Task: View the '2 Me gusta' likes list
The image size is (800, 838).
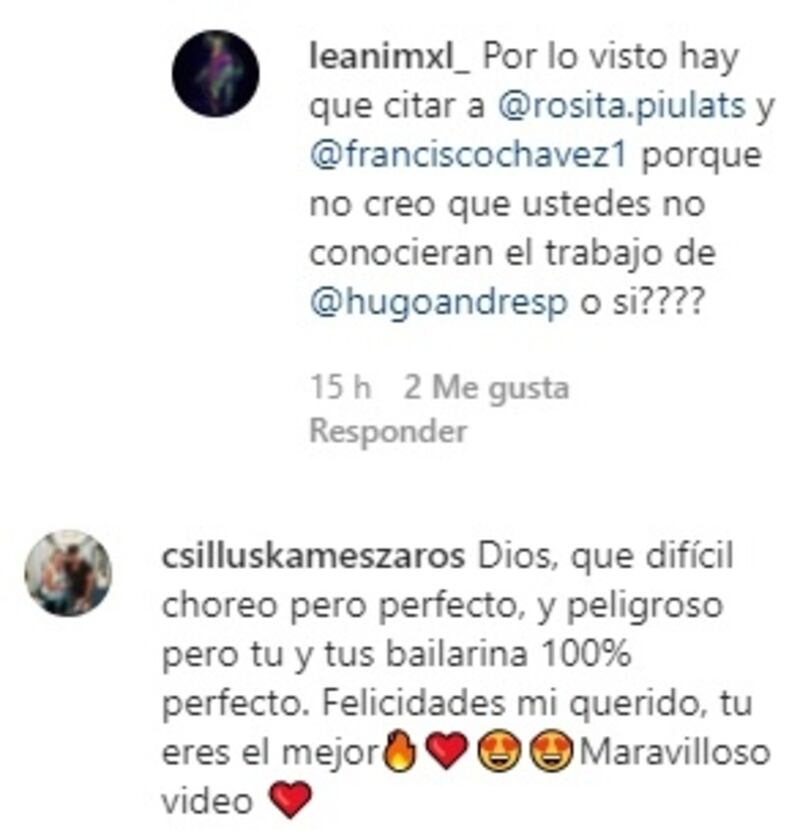Action: click(x=486, y=387)
